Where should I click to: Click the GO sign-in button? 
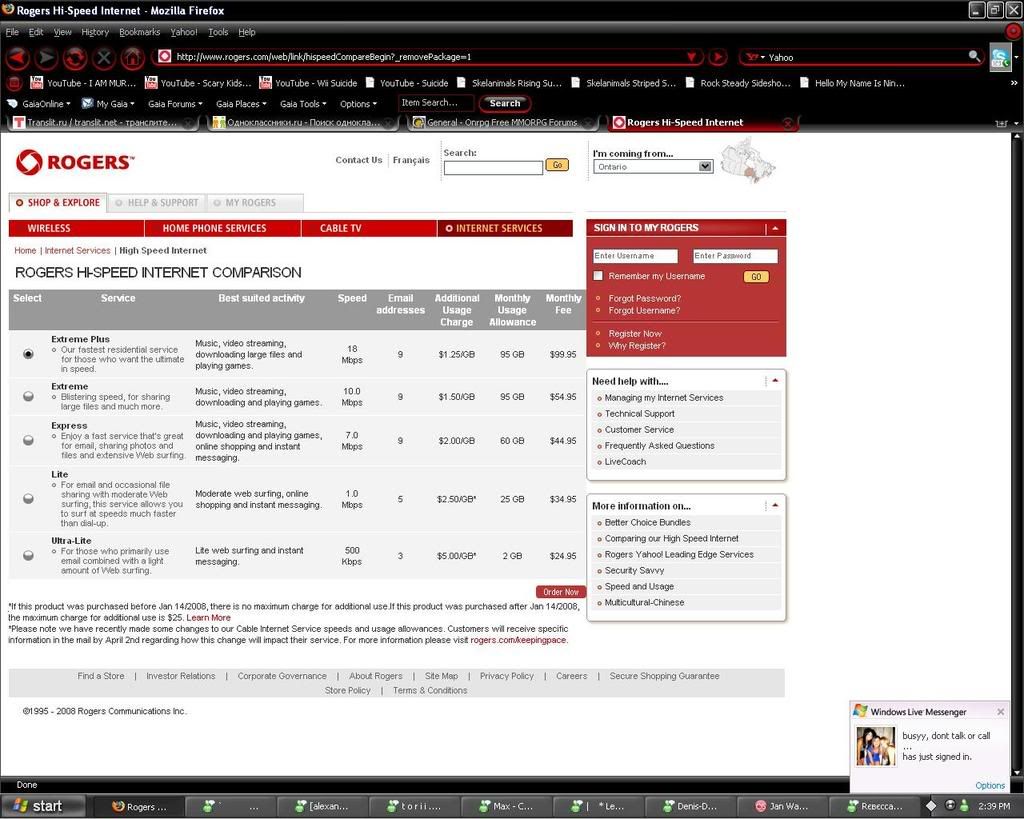point(756,276)
